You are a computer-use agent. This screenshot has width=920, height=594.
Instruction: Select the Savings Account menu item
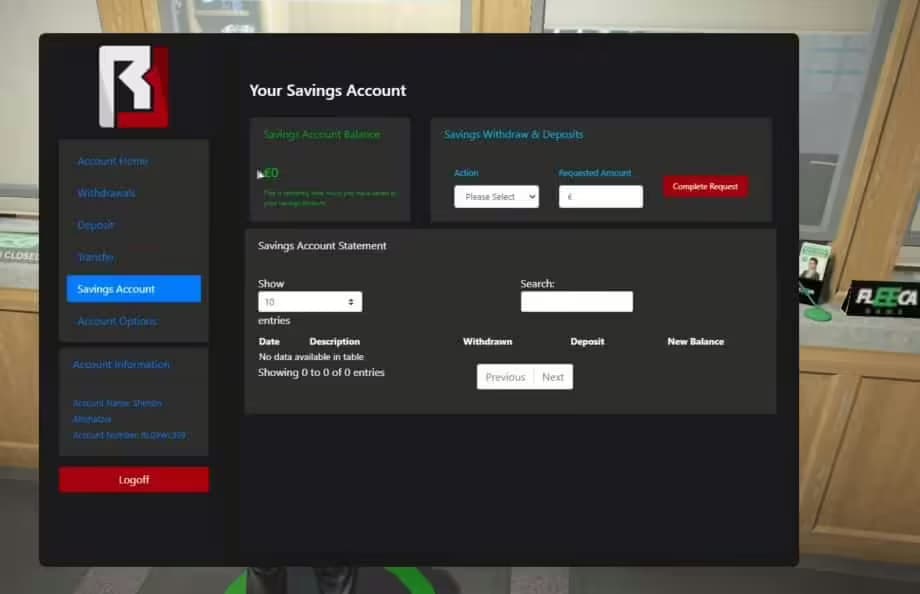[114, 289]
